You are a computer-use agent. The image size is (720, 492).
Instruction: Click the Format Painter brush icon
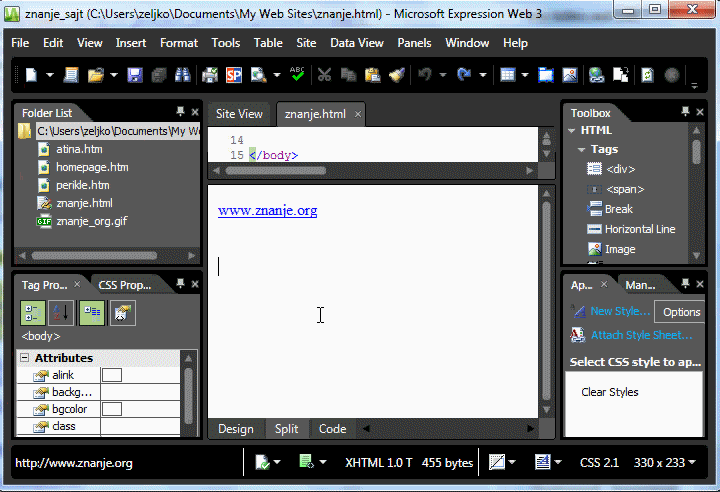tap(396, 75)
